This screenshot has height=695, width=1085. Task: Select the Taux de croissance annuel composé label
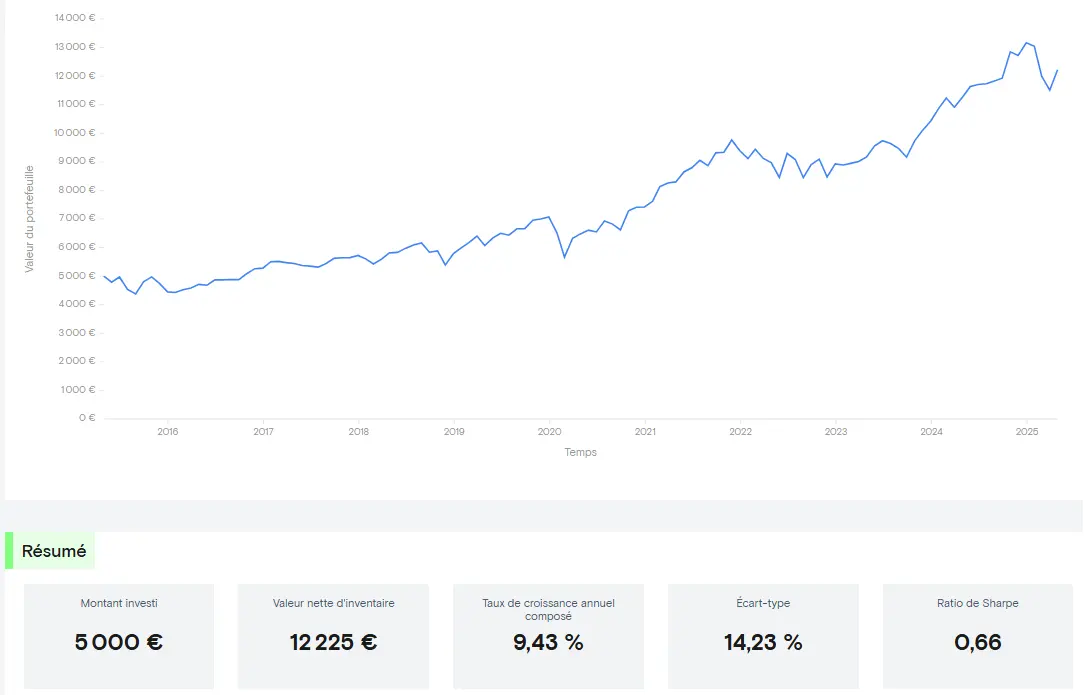[548, 609]
